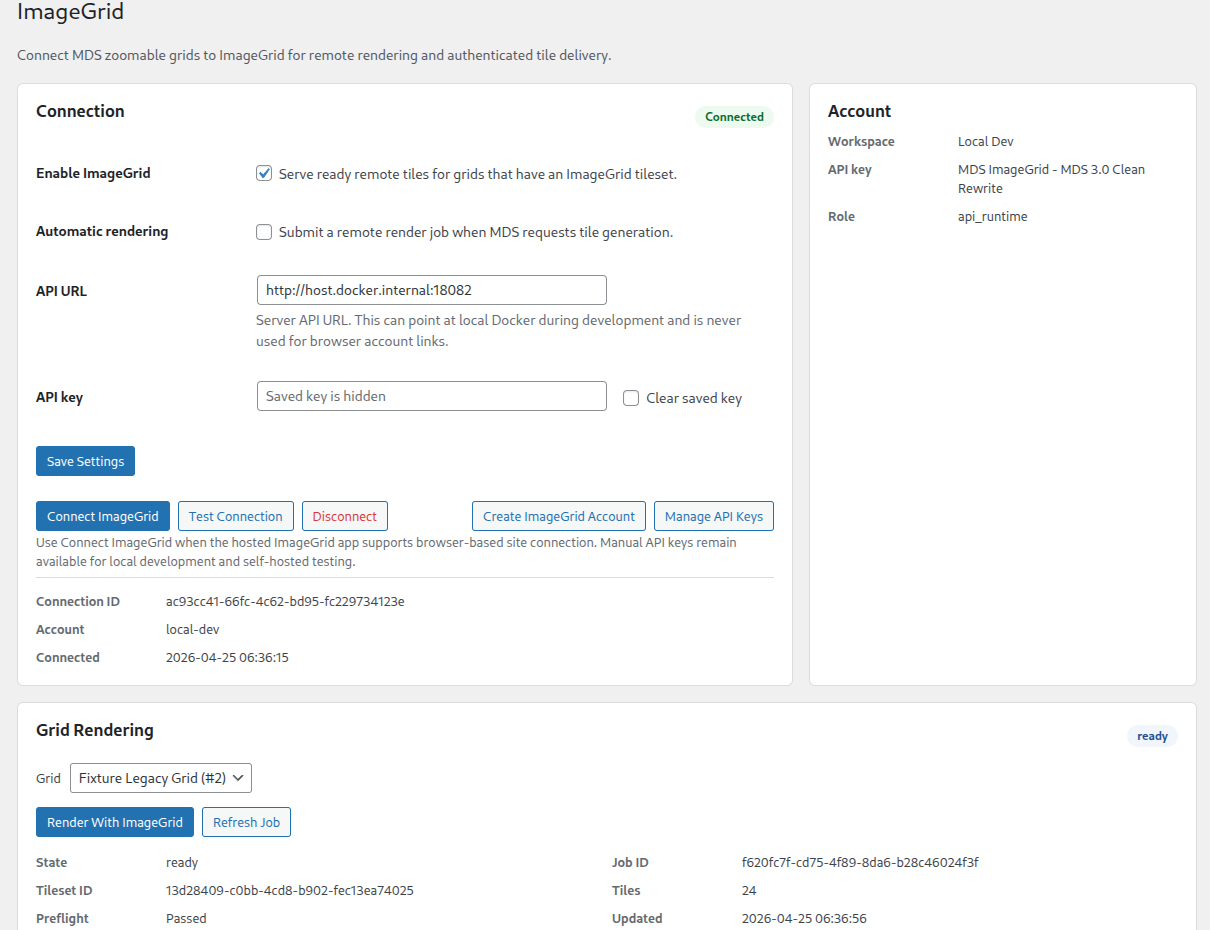The width and height of the screenshot is (1210, 930).
Task: Run Test Connection
Action: [x=236, y=516]
